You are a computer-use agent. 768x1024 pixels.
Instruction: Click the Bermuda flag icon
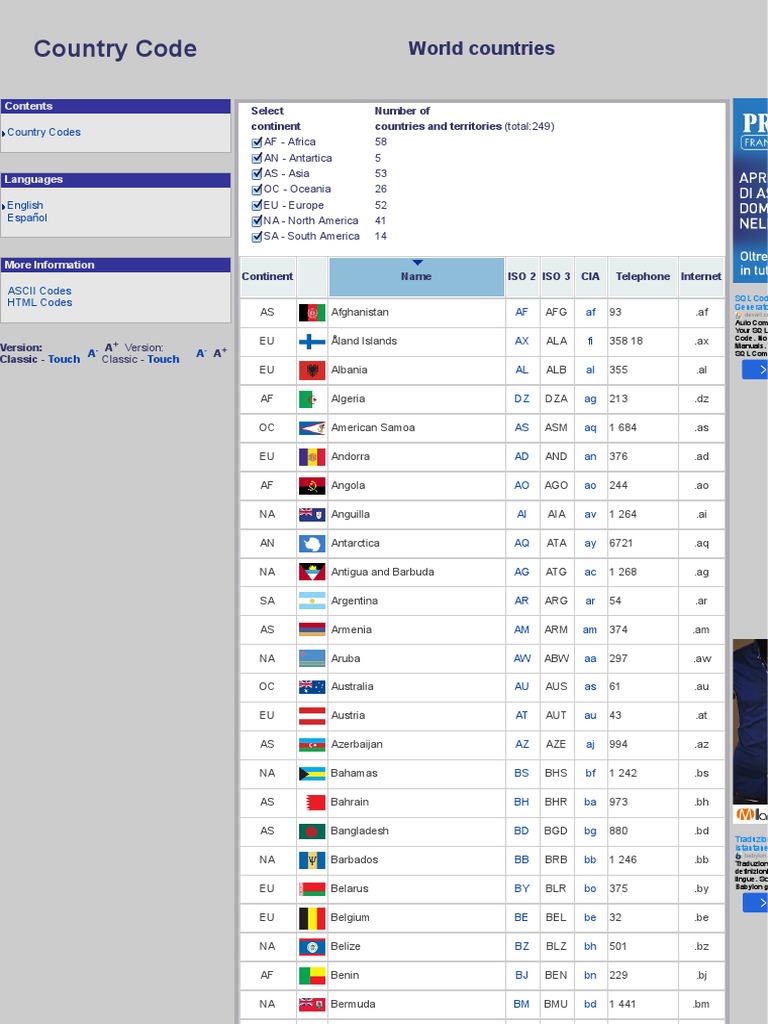(x=312, y=1004)
